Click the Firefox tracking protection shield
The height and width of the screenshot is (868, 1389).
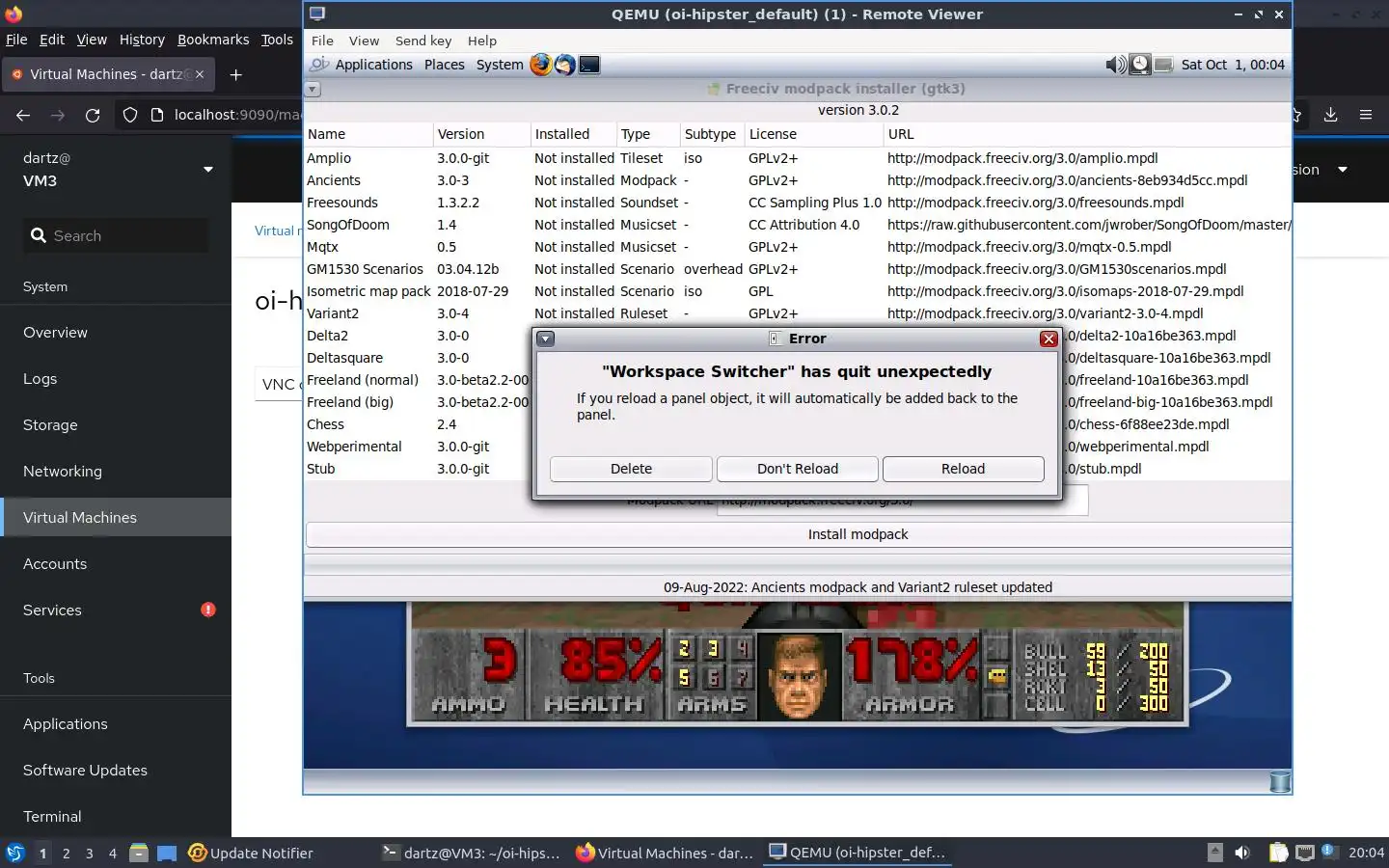coord(130,115)
